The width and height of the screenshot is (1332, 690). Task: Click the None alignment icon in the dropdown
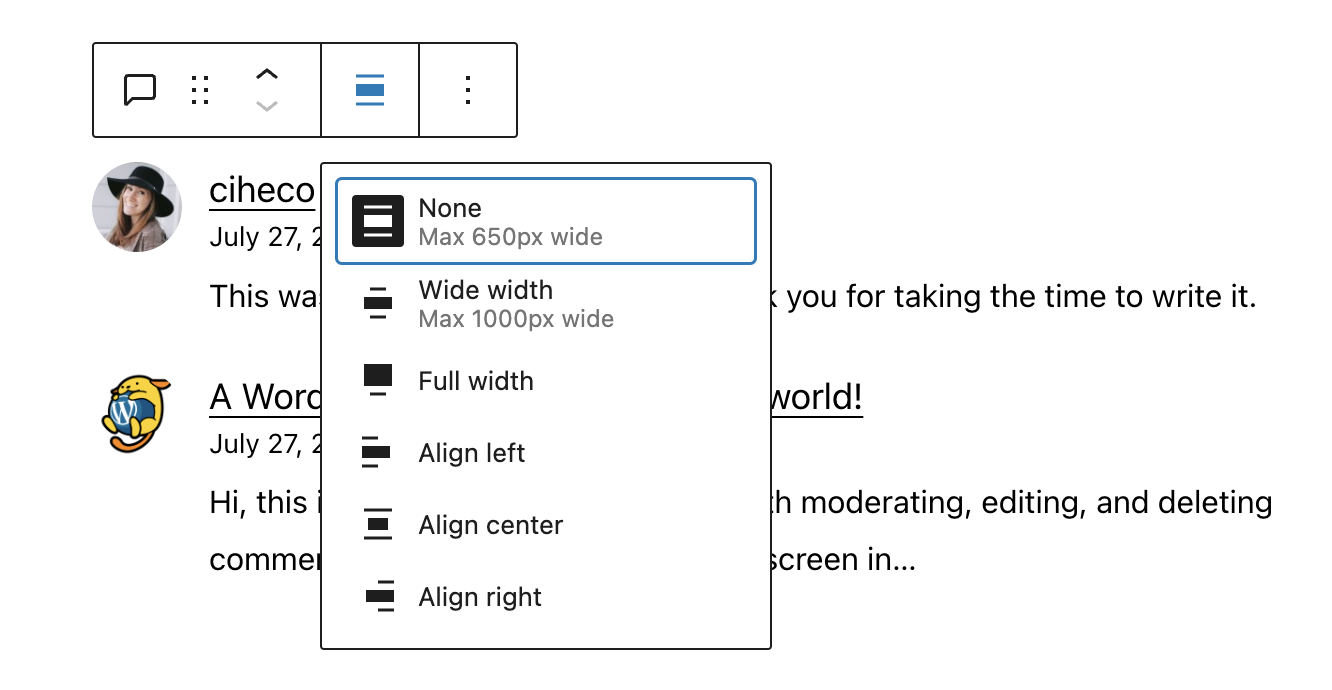377,220
